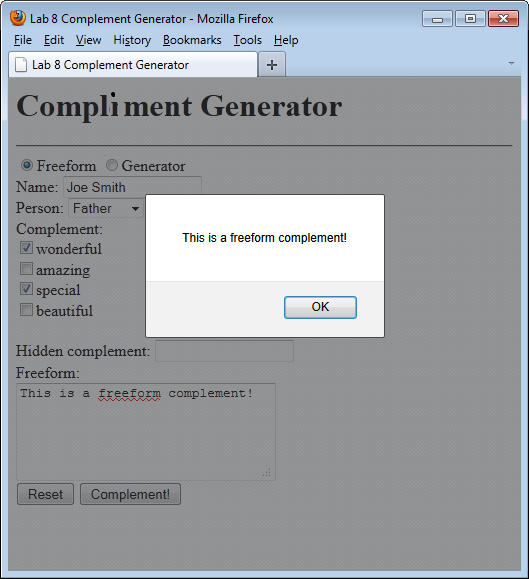Check the beautiful checkbox
Viewport: 529px width, 579px height.
point(26,309)
